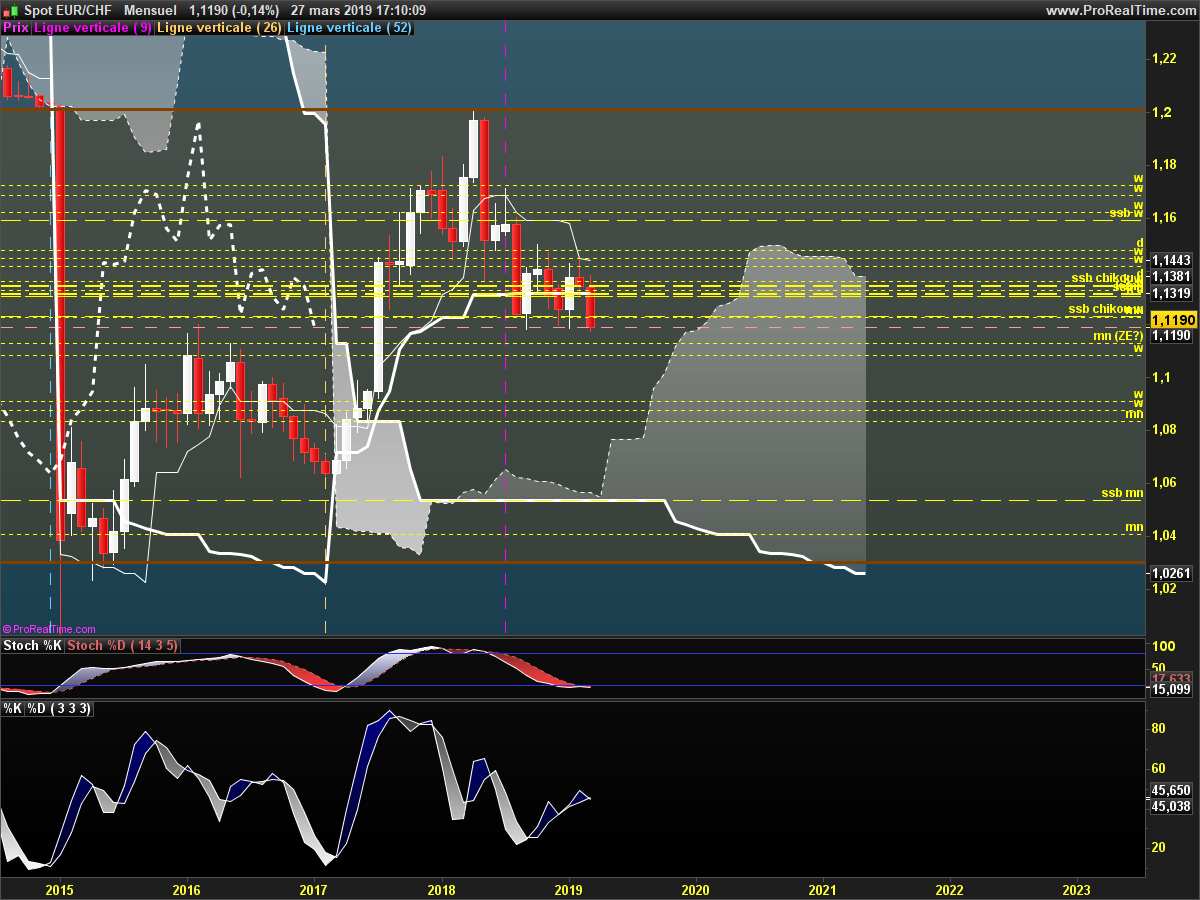Screen dimensions: 1200x900
Task: Click the 1,16 price axis label
Action: (x=1164, y=218)
